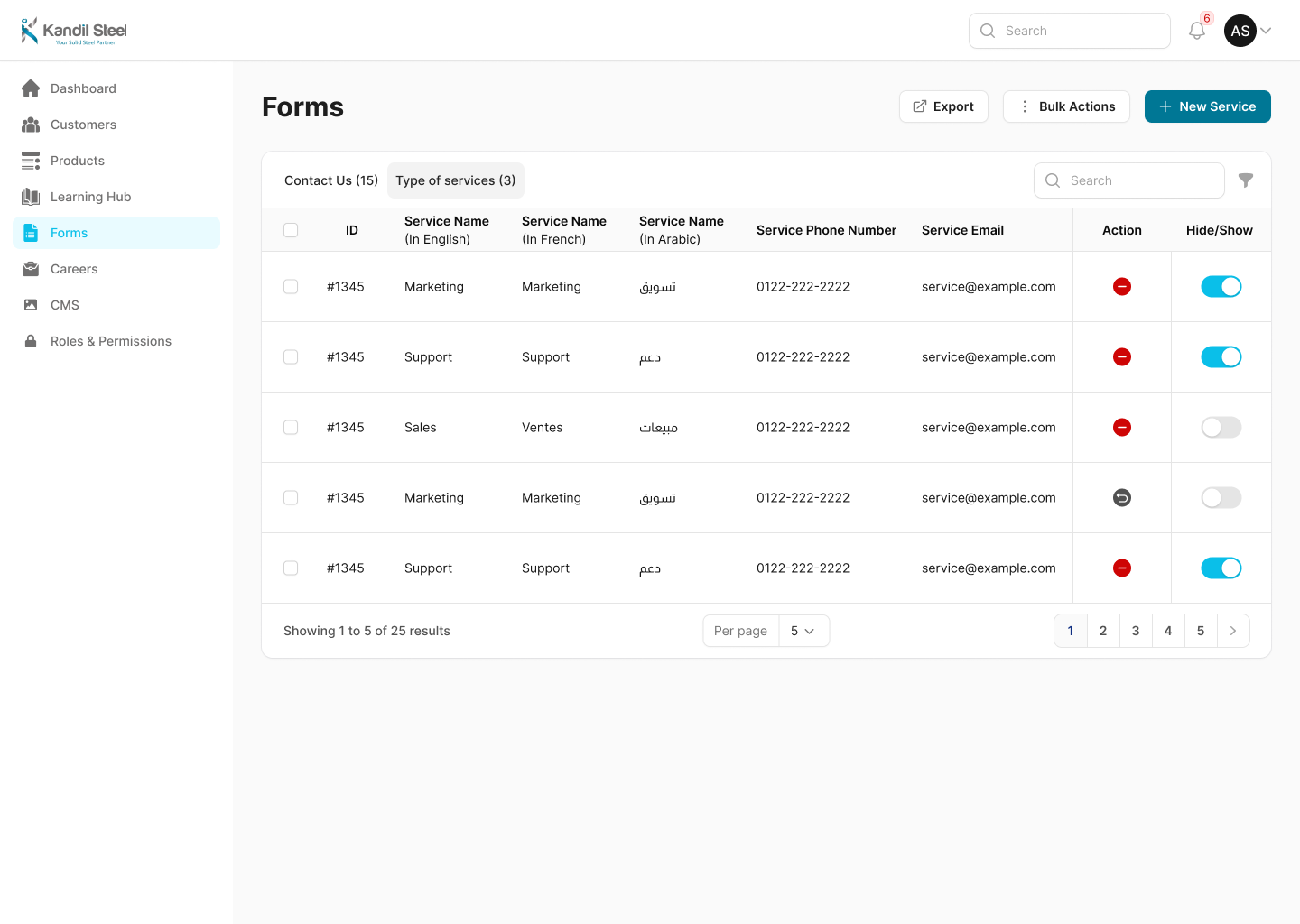1300x924 pixels.
Task: Switch to the Contact Us tab
Action: (x=330, y=180)
